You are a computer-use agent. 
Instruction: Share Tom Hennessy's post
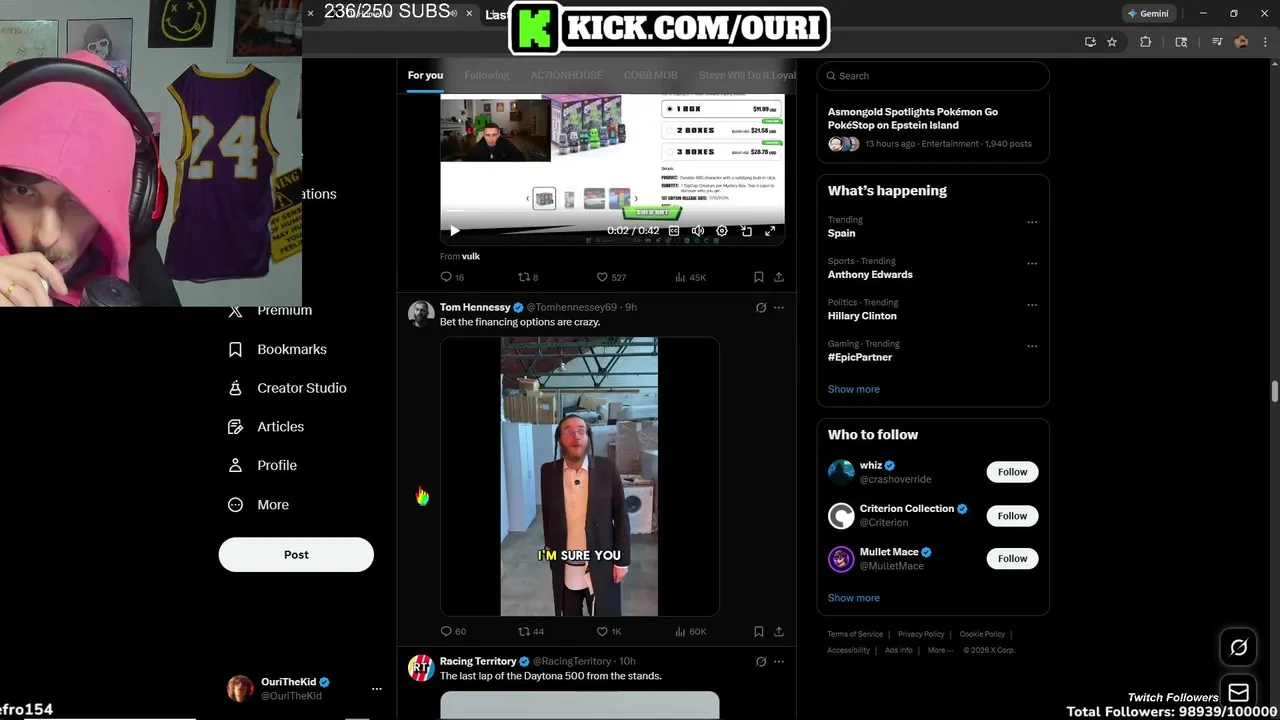(x=779, y=631)
